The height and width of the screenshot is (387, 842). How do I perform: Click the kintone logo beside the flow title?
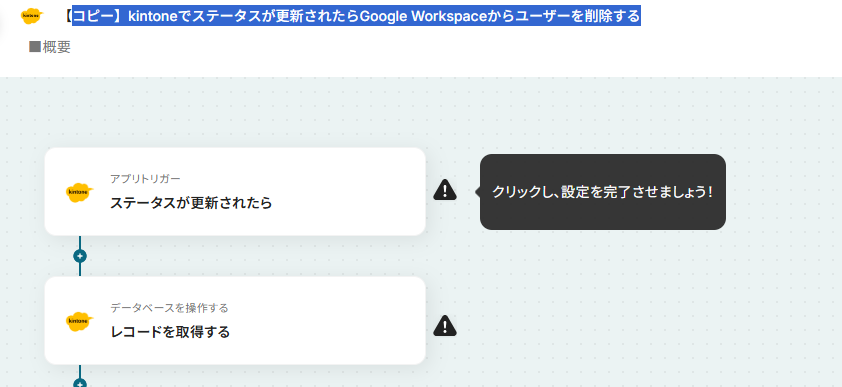[x=32, y=16]
